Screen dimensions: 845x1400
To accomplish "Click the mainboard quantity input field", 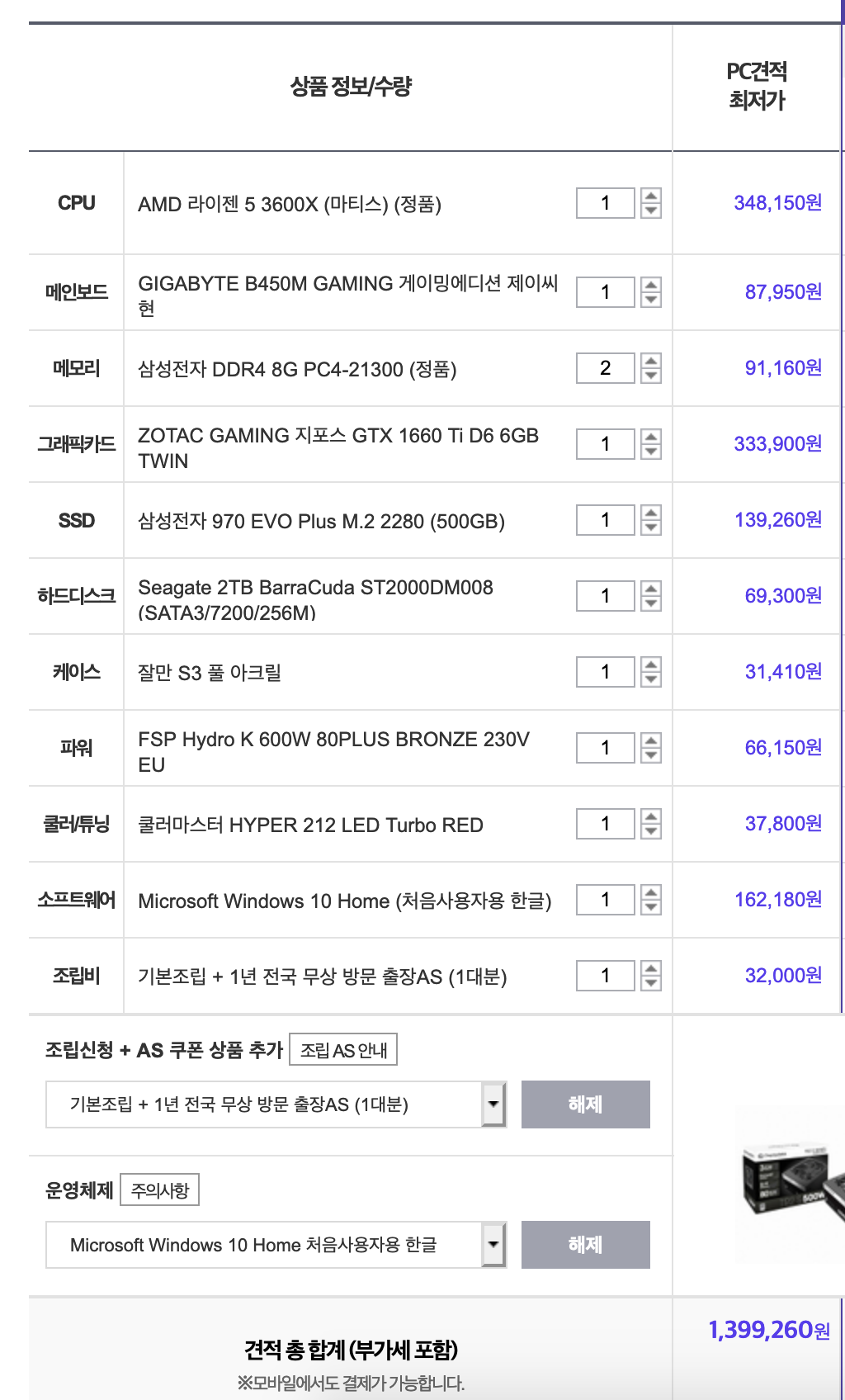I will (605, 292).
